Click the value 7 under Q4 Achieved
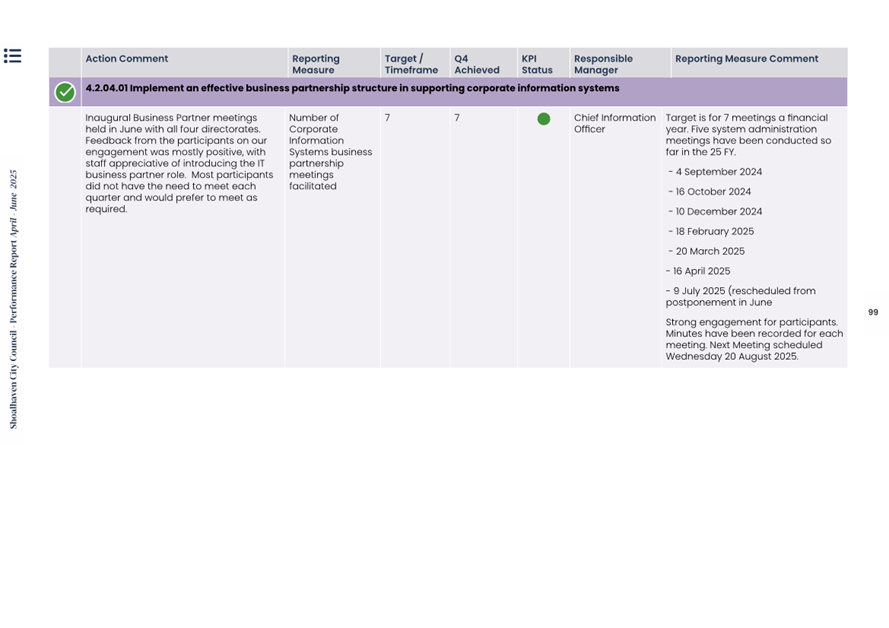889x628 pixels. coord(457,118)
